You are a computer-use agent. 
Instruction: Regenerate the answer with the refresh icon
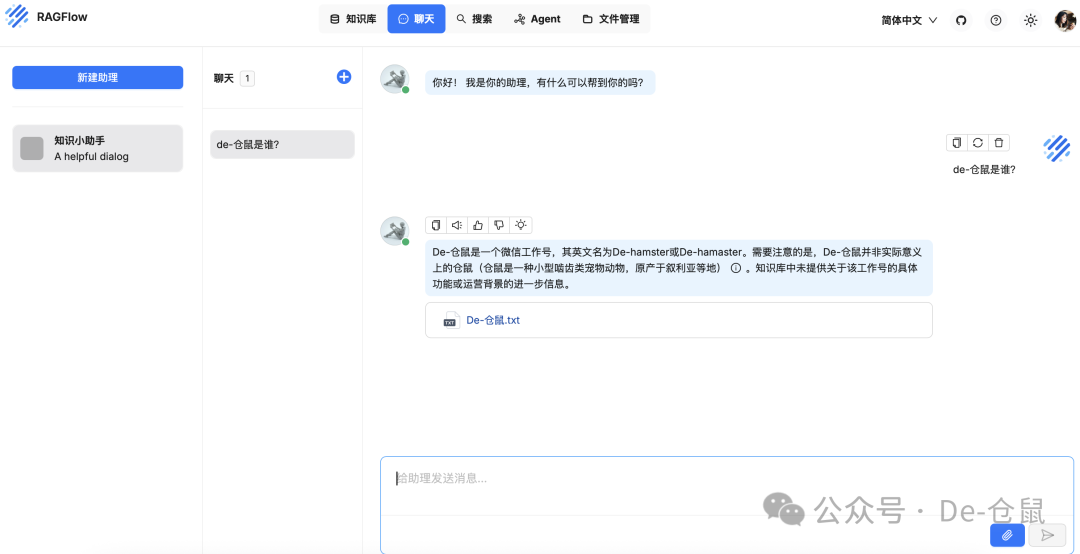[x=978, y=143]
